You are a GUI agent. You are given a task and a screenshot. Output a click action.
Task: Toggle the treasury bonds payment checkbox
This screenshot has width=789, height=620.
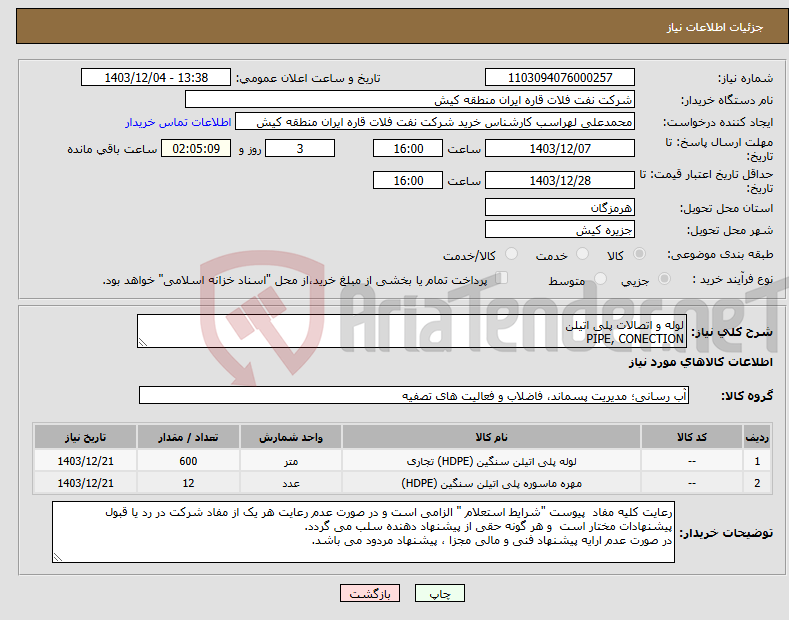pos(502,277)
